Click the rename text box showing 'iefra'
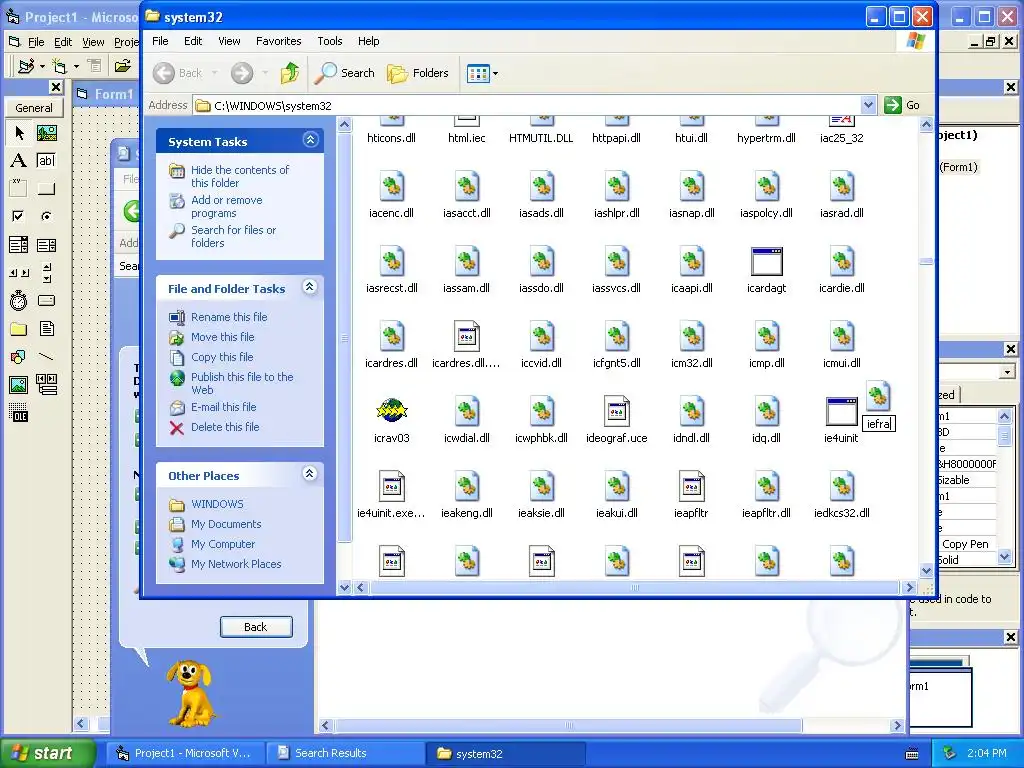This screenshot has width=1024, height=768. click(x=878, y=424)
